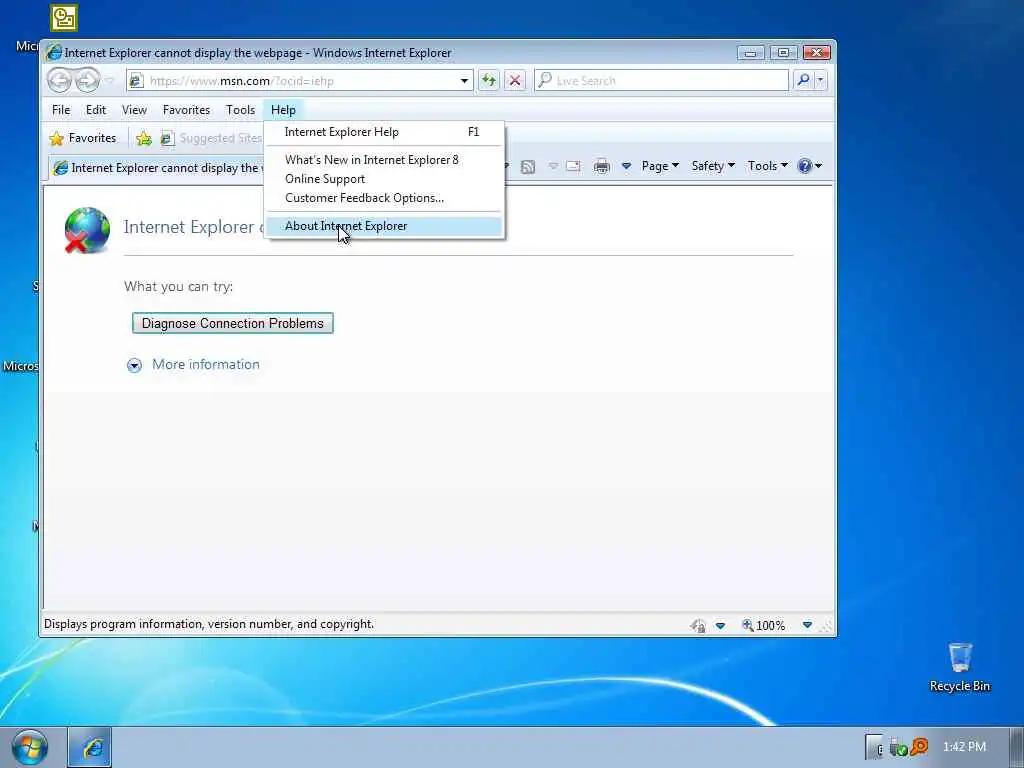Open the Tools menu in menu bar
1024x768 pixels.
pos(240,110)
